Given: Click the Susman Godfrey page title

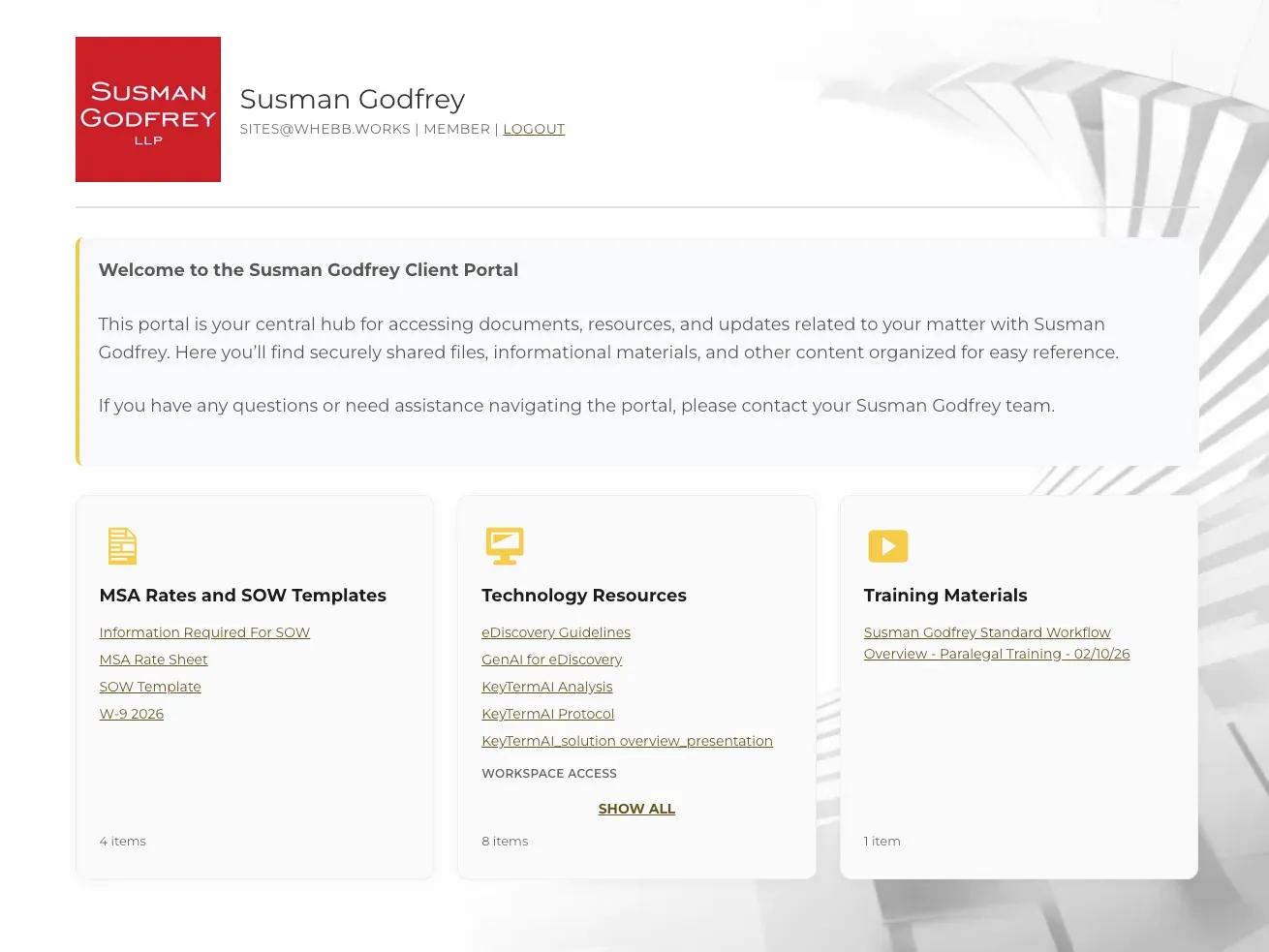Looking at the screenshot, I should pos(353,99).
